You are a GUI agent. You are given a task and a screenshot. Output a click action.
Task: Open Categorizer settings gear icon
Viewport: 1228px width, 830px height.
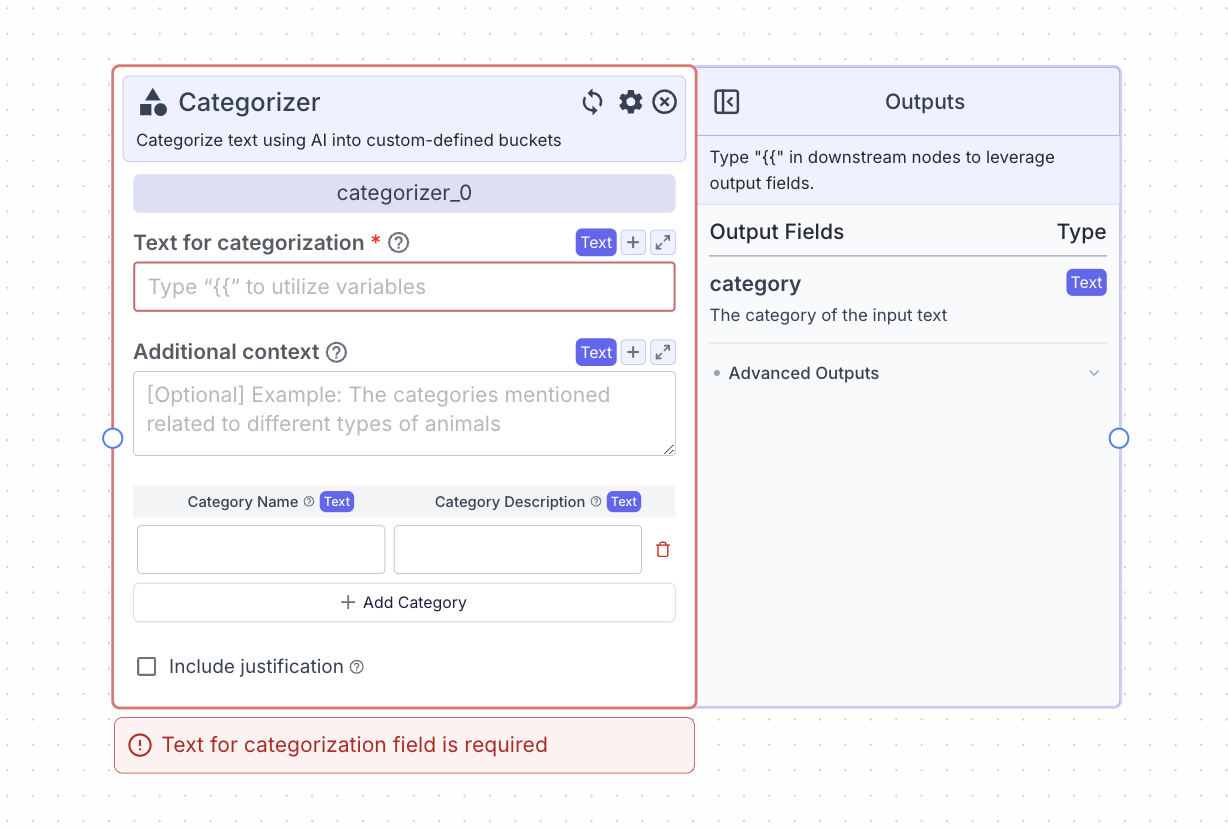pyautogui.click(x=630, y=102)
